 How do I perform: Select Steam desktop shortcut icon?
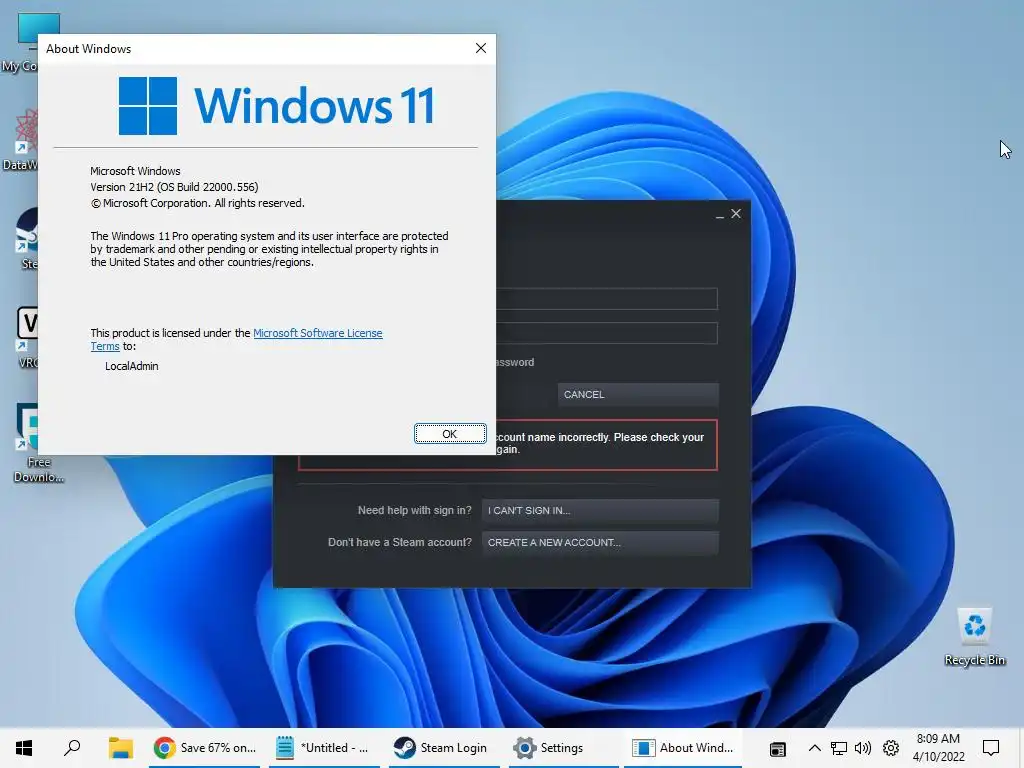[27, 238]
